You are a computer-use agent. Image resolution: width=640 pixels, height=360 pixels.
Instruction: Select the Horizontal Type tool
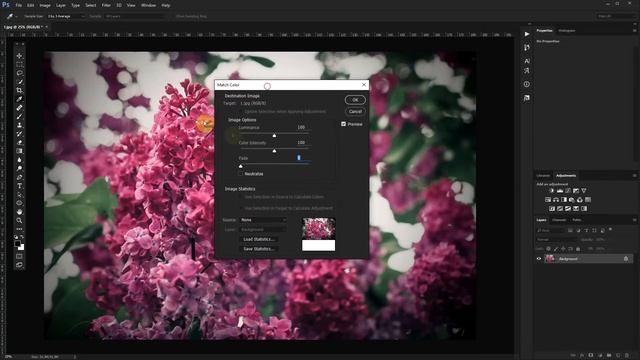tap(19, 186)
